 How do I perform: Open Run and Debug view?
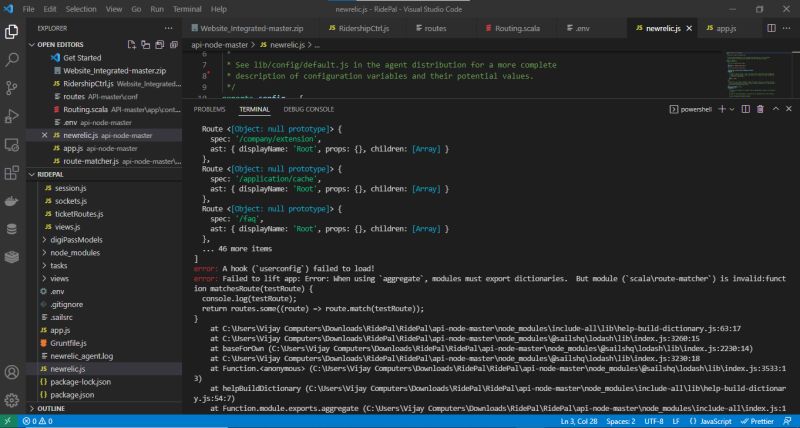click(x=11, y=116)
